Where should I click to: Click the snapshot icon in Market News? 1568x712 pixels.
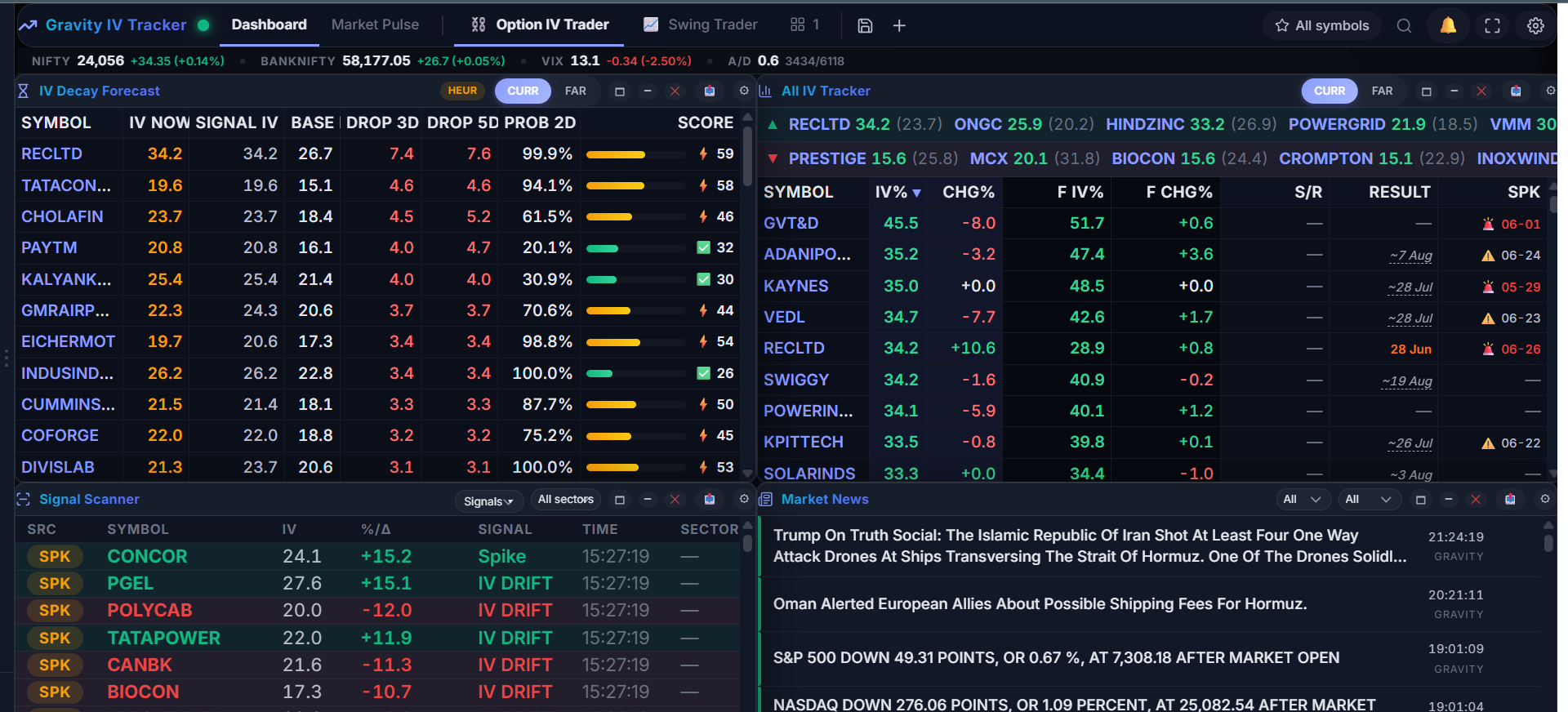coord(1510,499)
